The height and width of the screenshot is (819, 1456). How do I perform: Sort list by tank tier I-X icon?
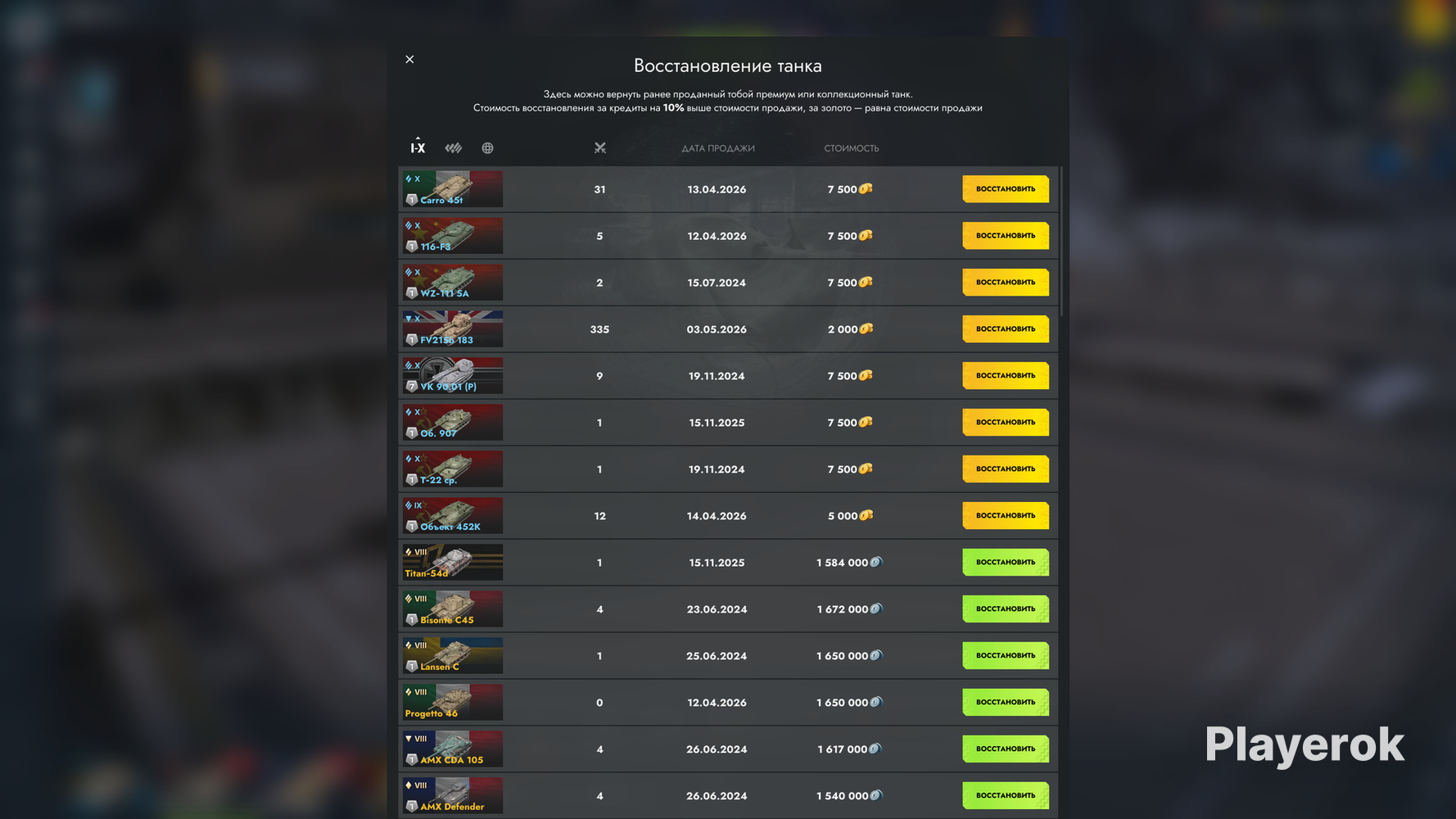[418, 147]
